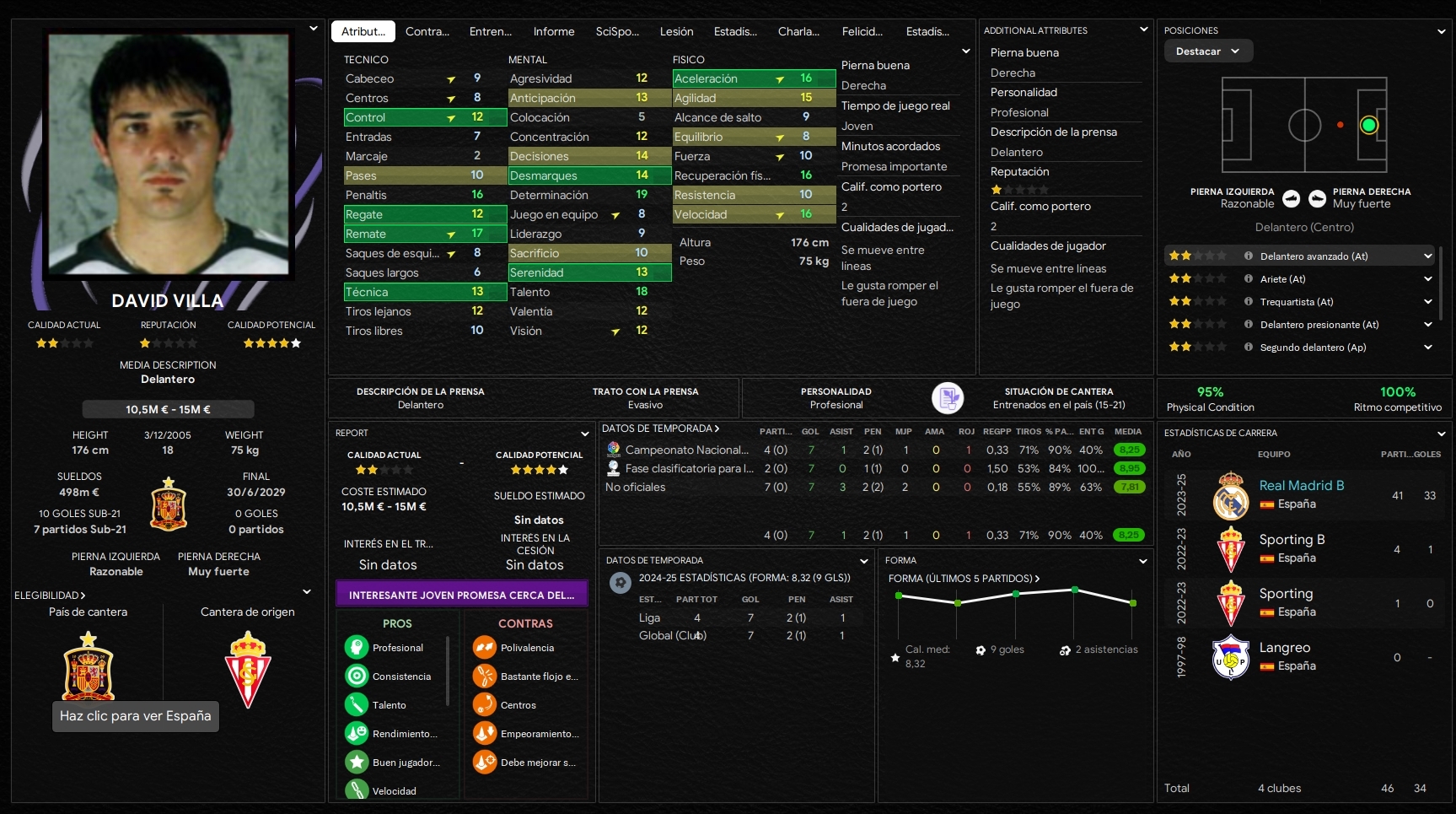Click the green Talento pro icon
Screen dimensions: 1456x814
pyautogui.click(x=357, y=704)
